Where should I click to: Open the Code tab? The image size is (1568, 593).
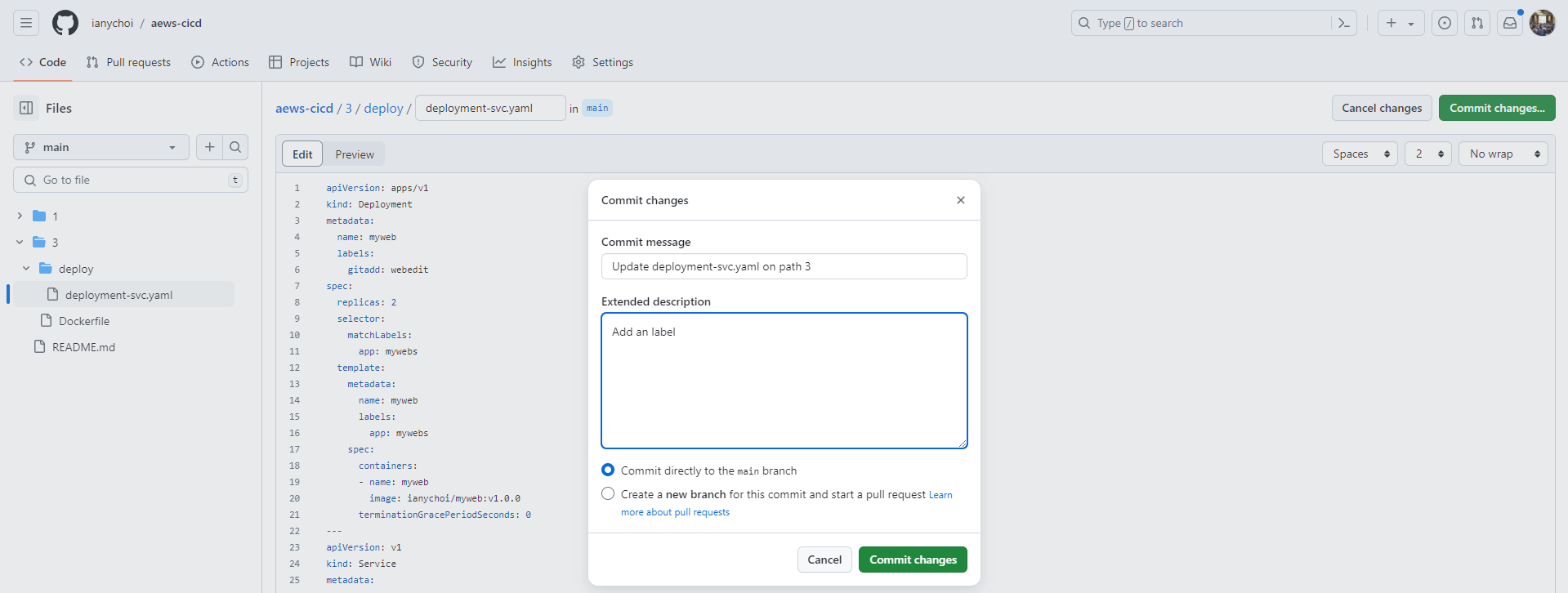(42, 62)
